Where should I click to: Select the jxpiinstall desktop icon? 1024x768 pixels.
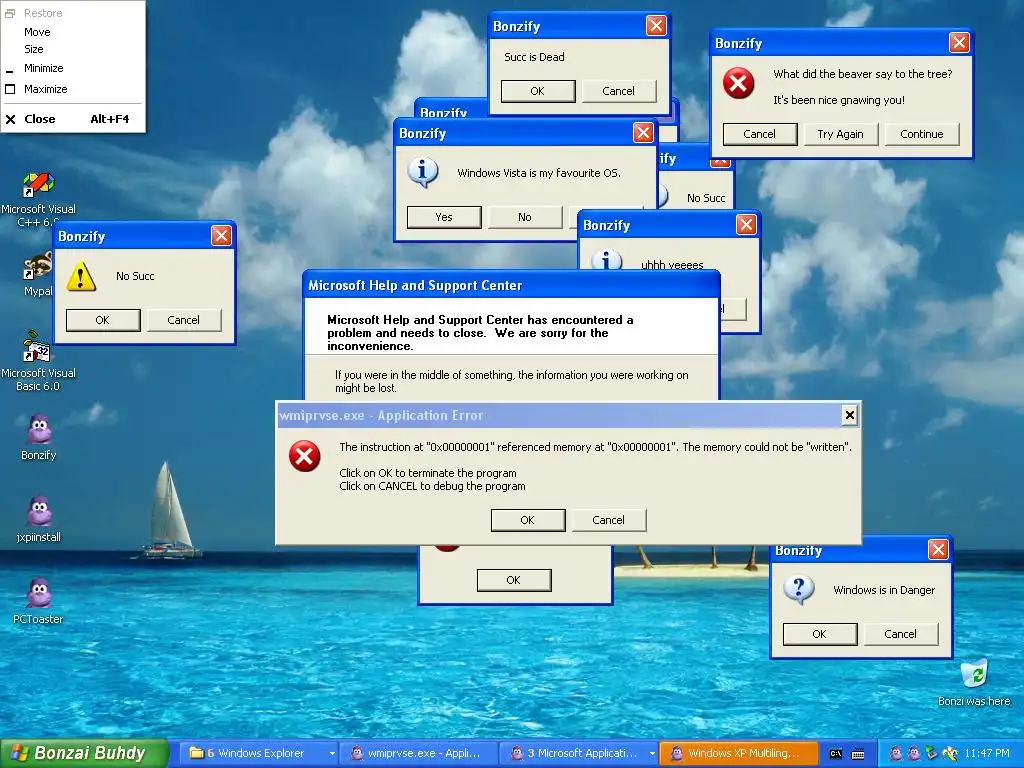(x=39, y=511)
